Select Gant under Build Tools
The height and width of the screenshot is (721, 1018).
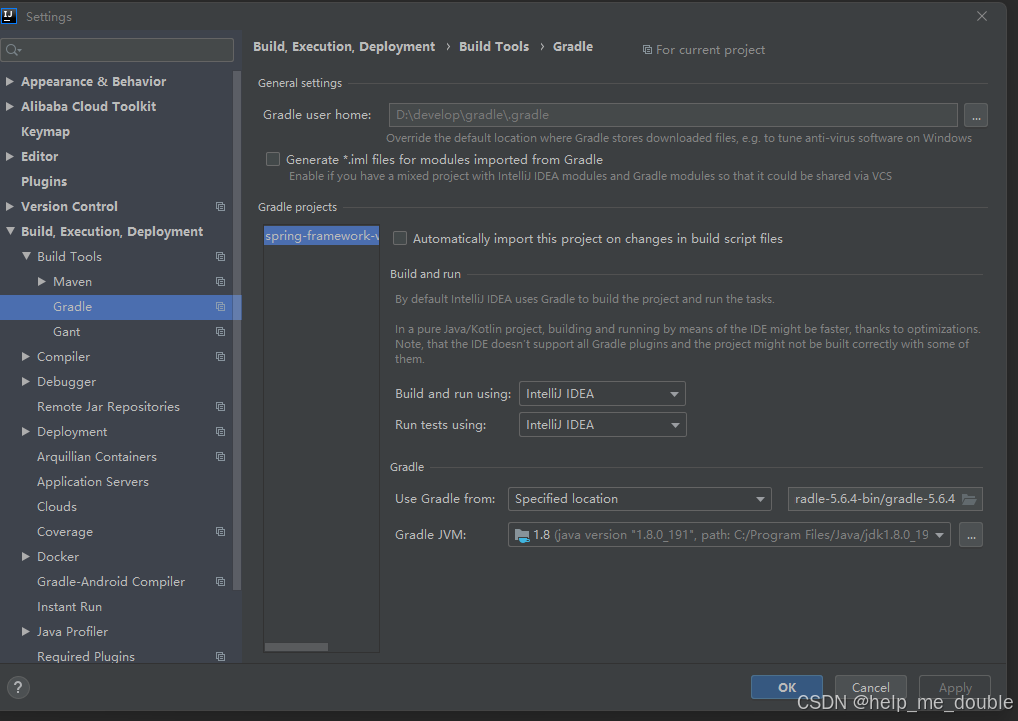tap(67, 332)
